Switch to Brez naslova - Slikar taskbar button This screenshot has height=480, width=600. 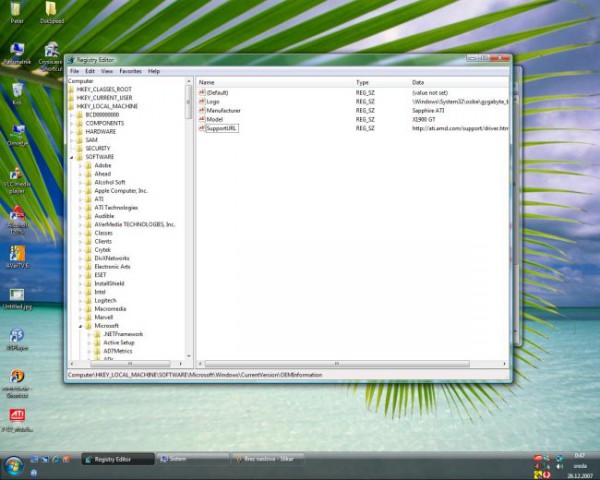pyautogui.click(x=268, y=459)
